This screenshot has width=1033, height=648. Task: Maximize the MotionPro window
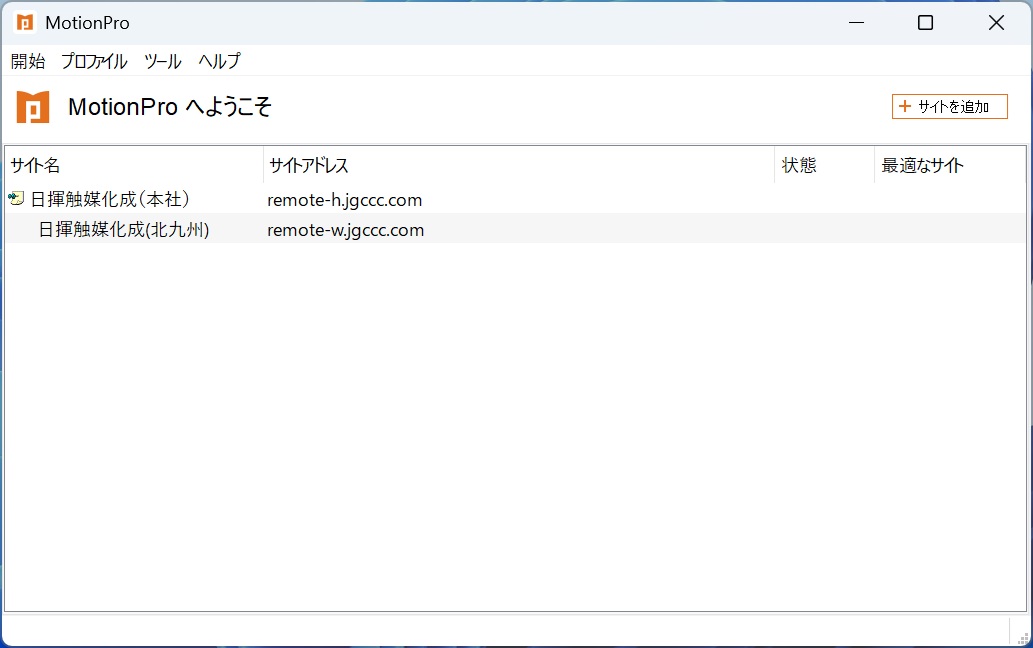coord(926,23)
